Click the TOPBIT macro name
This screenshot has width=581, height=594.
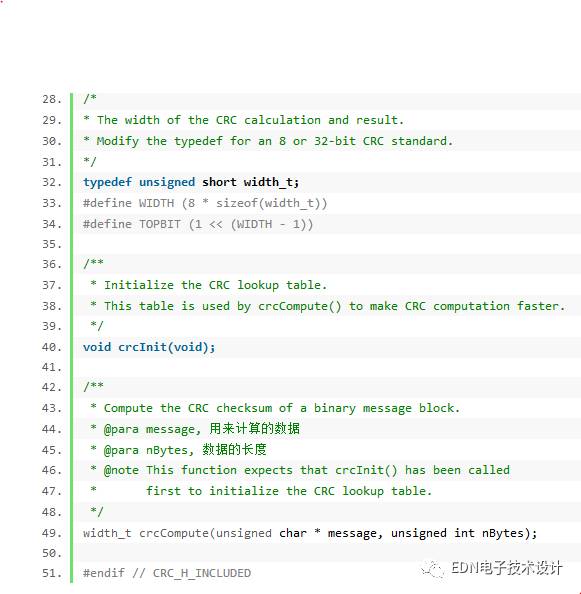tap(159, 224)
